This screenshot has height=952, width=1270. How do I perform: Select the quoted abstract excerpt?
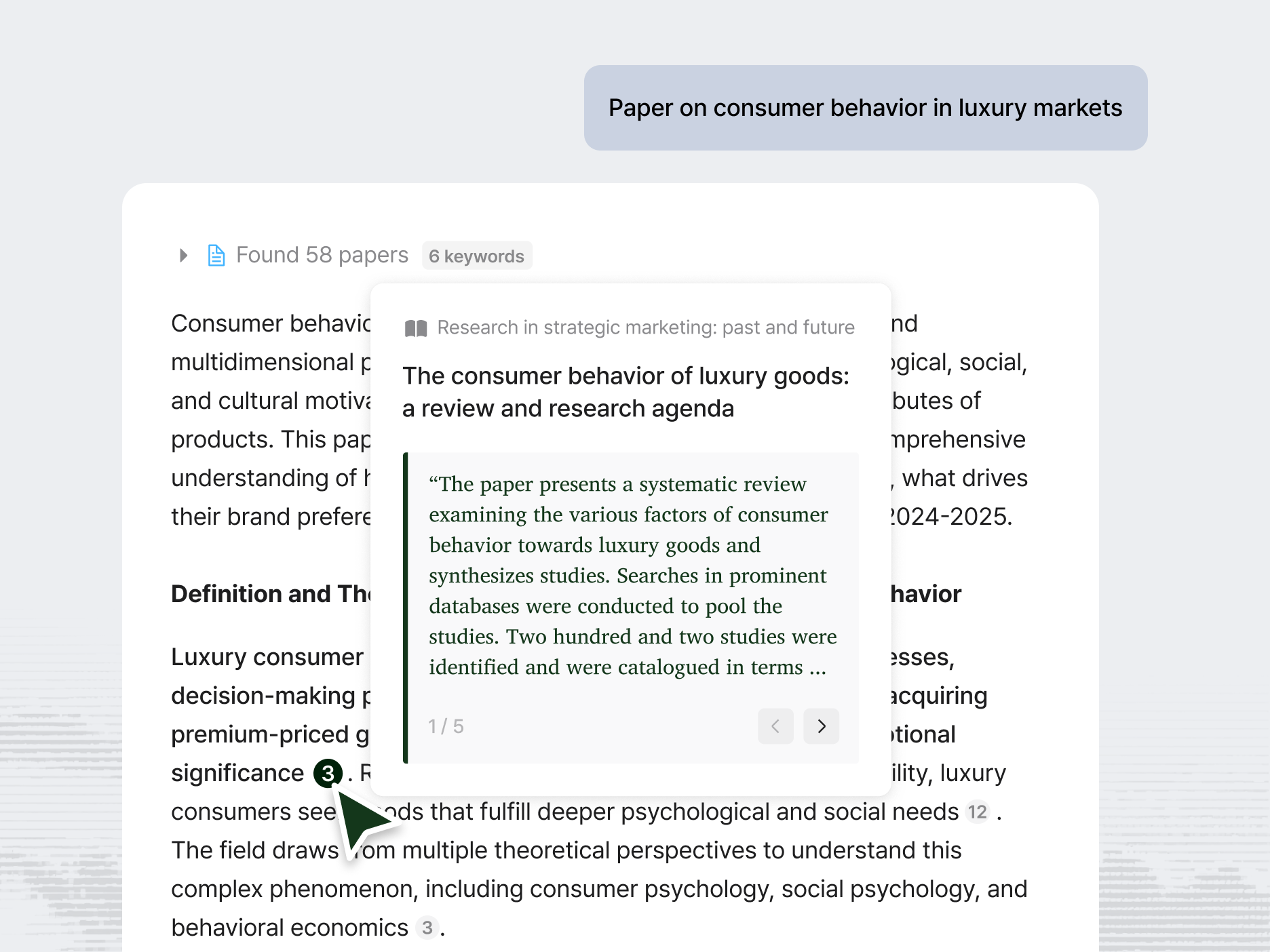tap(632, 575)
